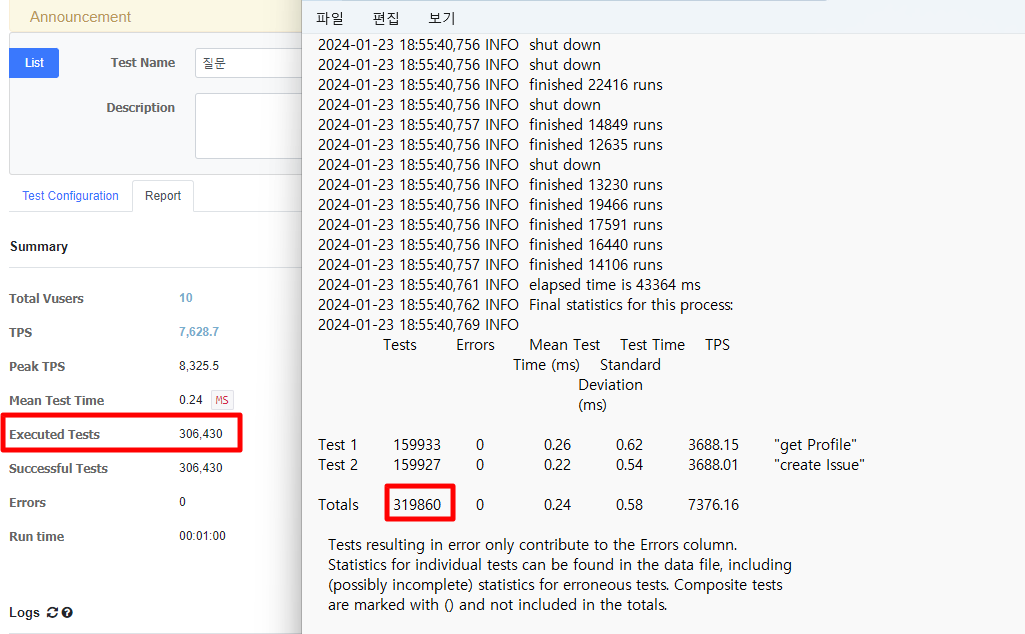Click the TPS value 7,628.7
Viewport: 1025px width, 634px height.
198,332
